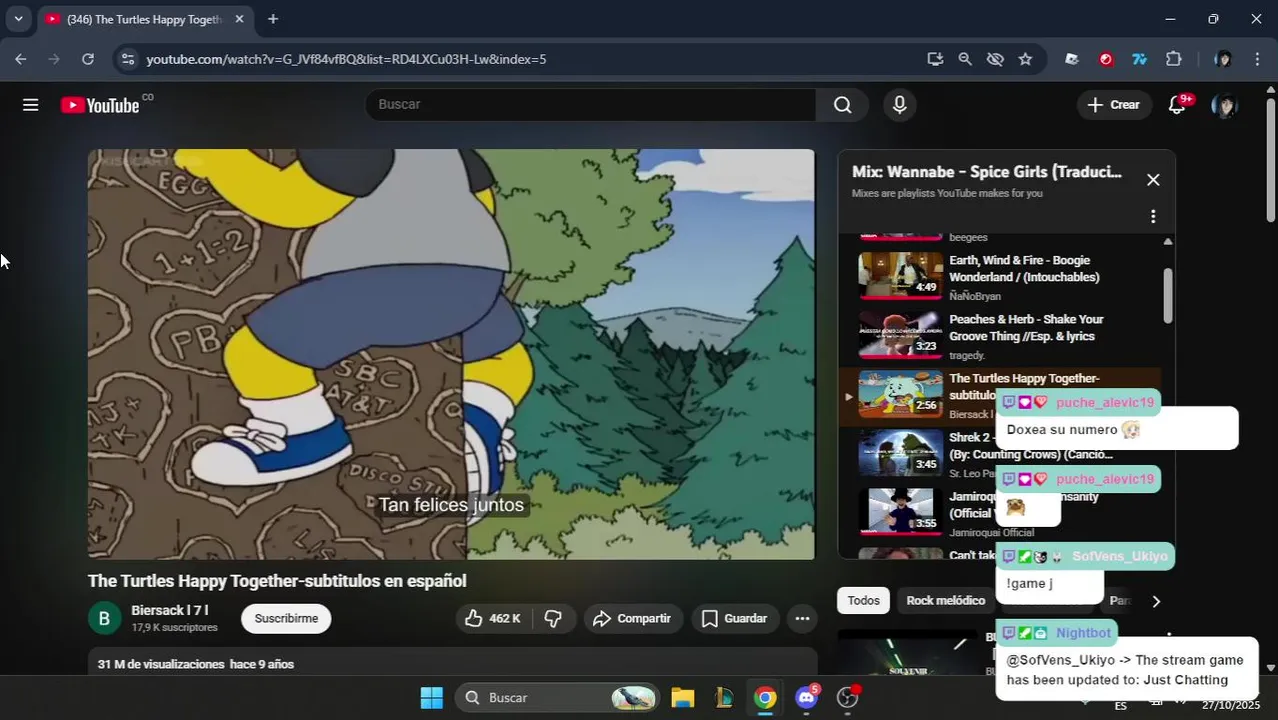Open Chrome extensions puzzle menu
Screen dimensions: 1278x720
(x=1174, y=59)
